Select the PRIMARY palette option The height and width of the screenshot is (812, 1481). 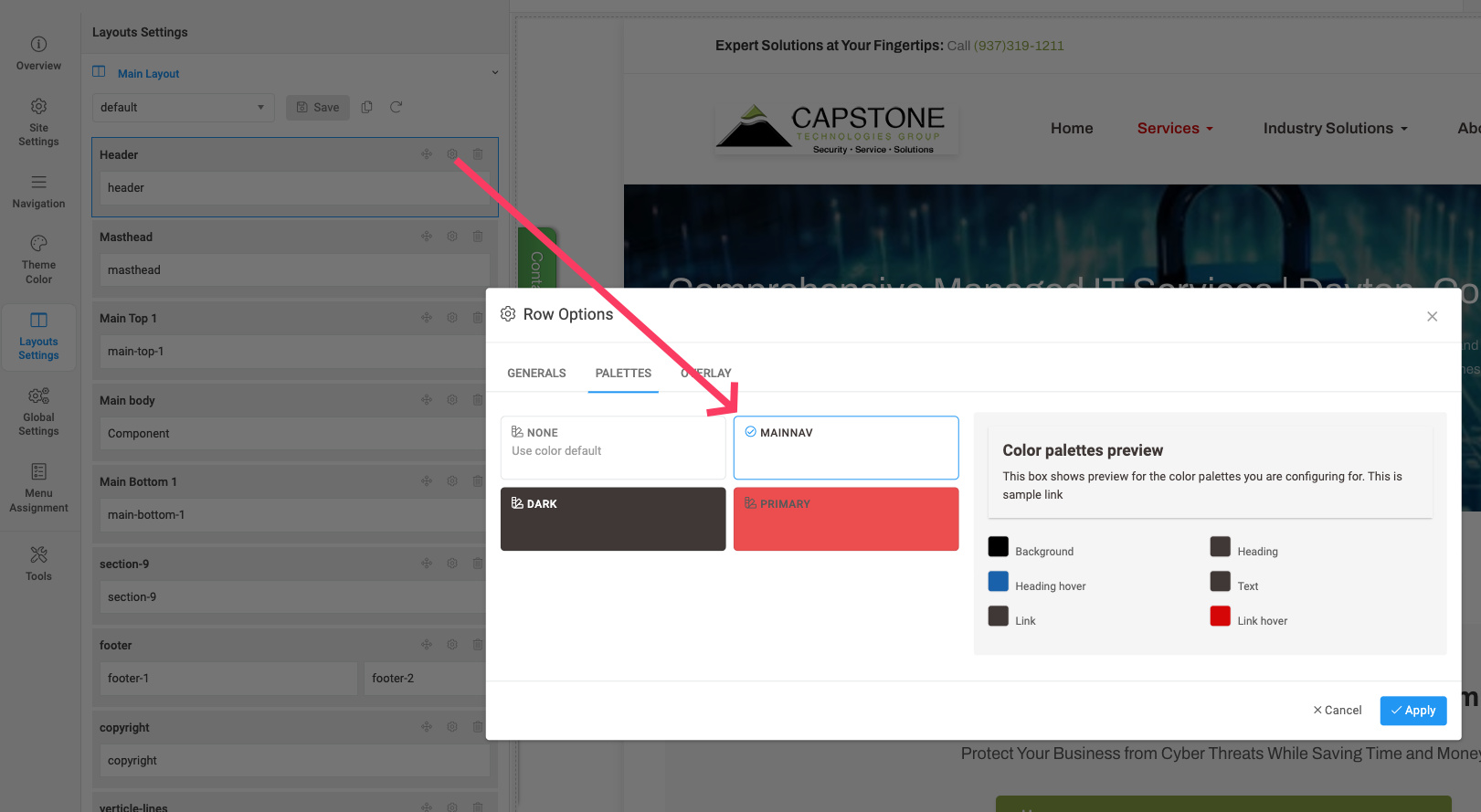(x=845, y=519)
